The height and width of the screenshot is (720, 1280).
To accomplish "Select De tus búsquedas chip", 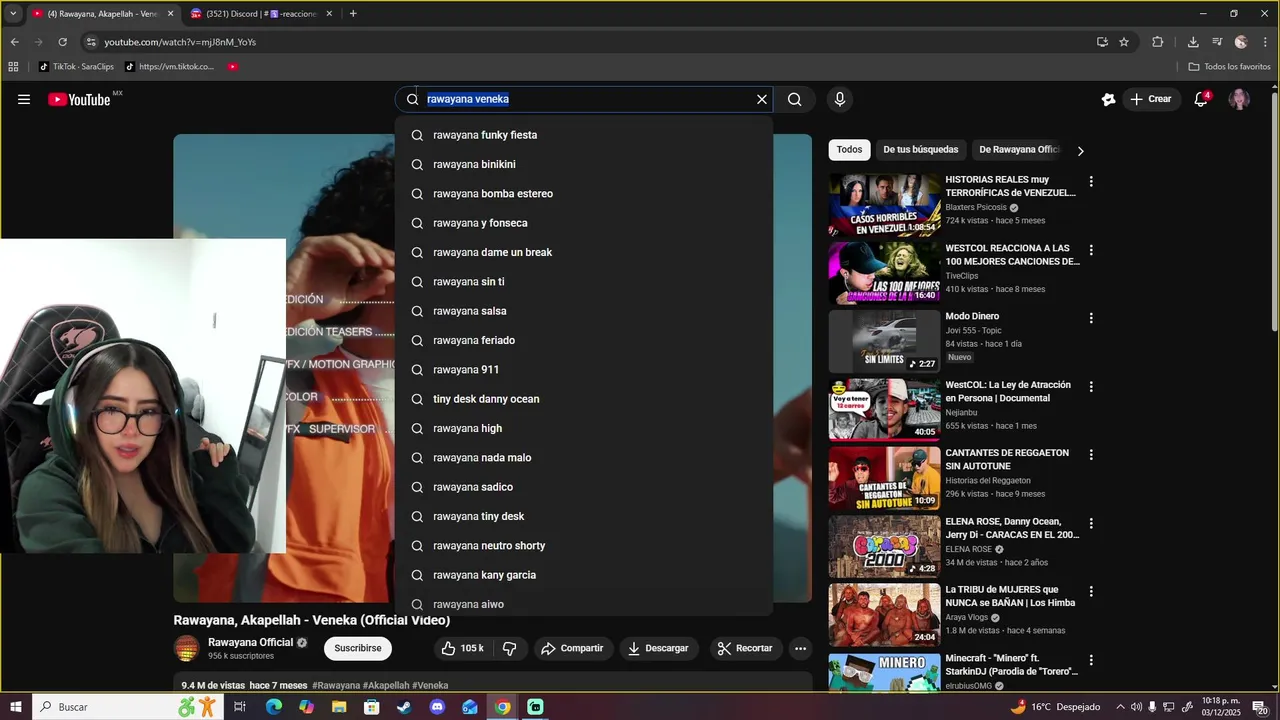I will click(x=920, y=150).
